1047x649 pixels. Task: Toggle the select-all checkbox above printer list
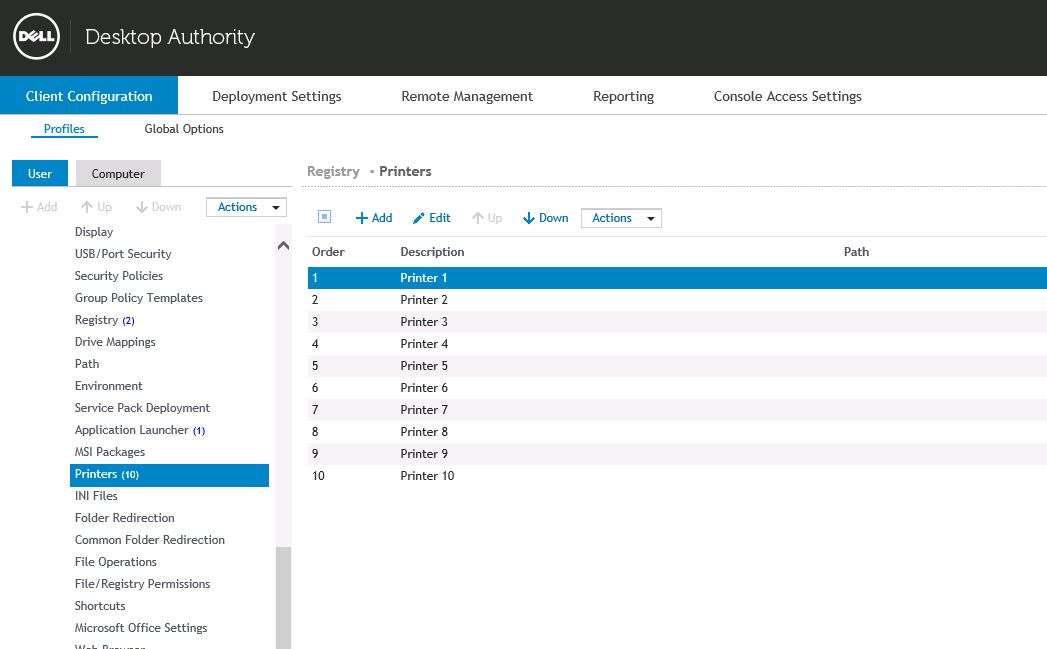(324, 217)
